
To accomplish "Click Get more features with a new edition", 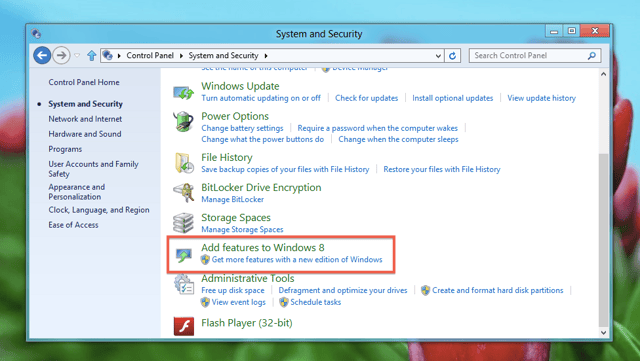I will 297,259.
